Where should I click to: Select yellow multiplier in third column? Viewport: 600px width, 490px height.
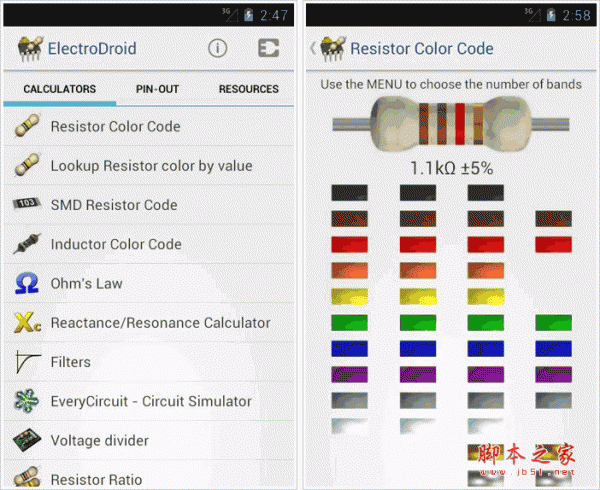pyautogui.click(x=486, y=296)
